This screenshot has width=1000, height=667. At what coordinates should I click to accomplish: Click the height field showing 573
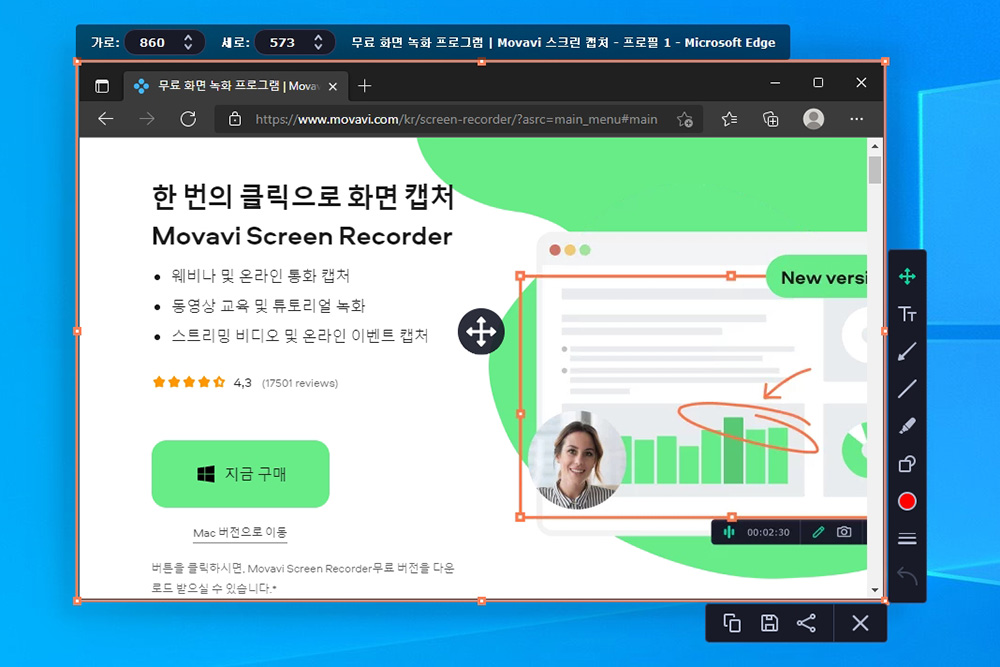[x=283, y=42]
